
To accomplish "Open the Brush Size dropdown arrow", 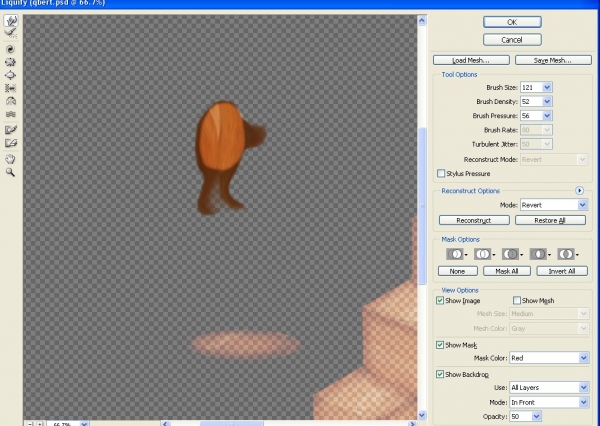I will [547, 87].
